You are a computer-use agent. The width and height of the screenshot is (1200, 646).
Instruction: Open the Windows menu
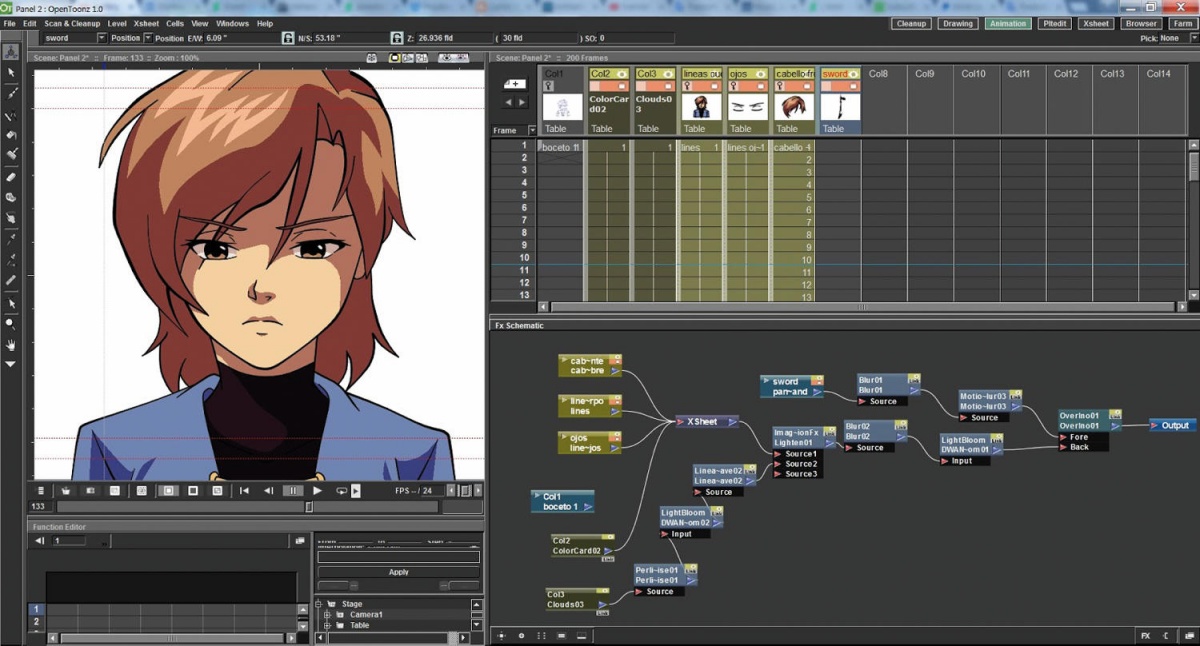[x=232, y=23]
